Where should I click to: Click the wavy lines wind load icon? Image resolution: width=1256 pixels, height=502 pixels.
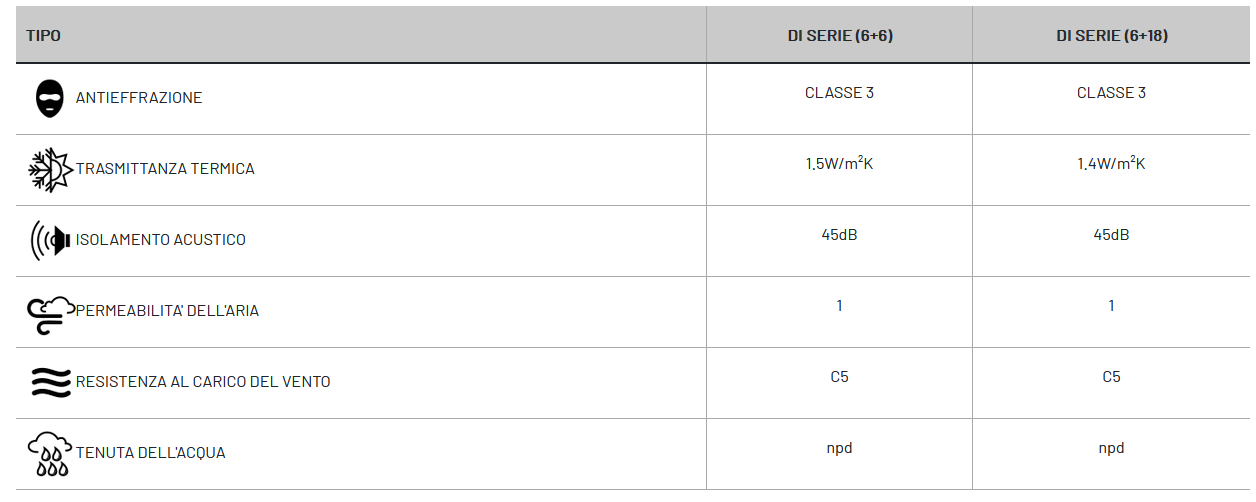[x=50, y=382]
